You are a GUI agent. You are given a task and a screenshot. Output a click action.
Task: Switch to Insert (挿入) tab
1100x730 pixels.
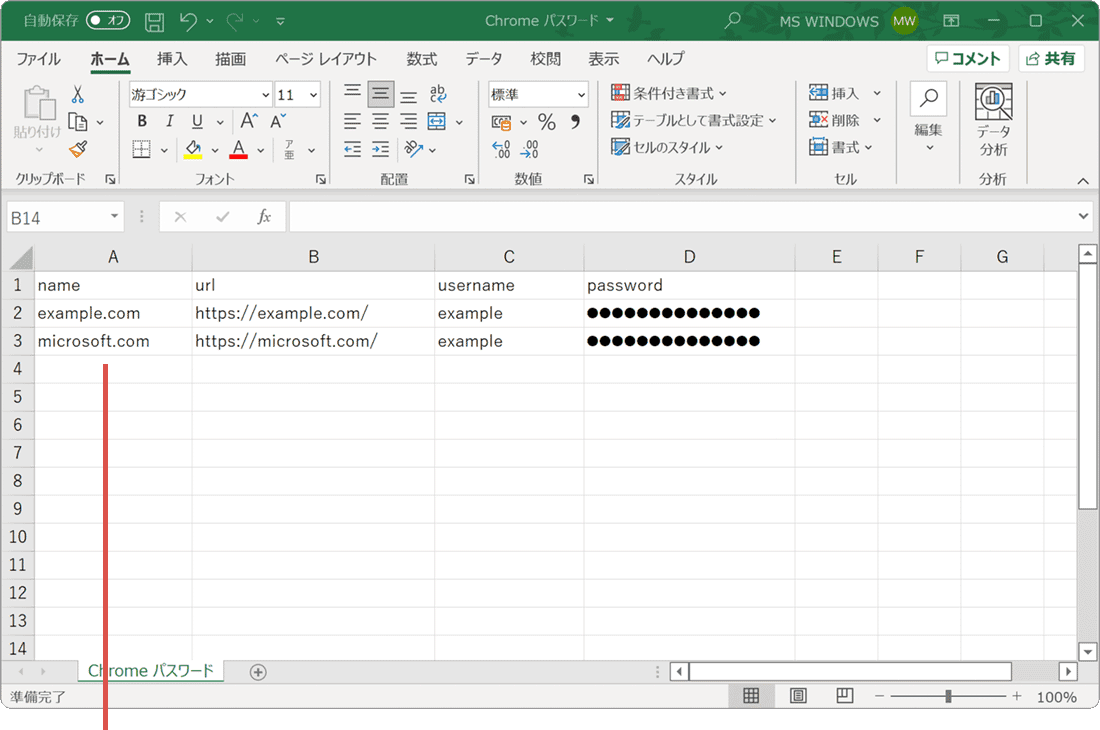tap(172, 59)
